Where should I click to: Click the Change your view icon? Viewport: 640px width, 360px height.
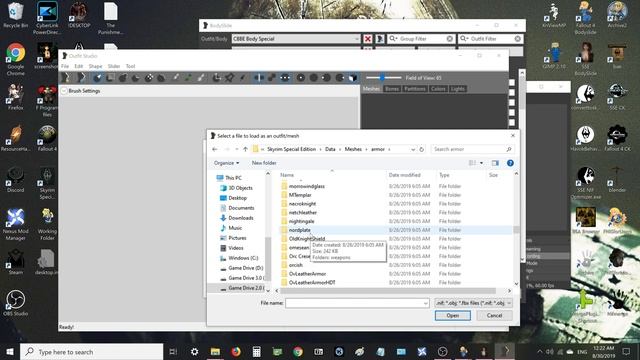pos(472,163)
